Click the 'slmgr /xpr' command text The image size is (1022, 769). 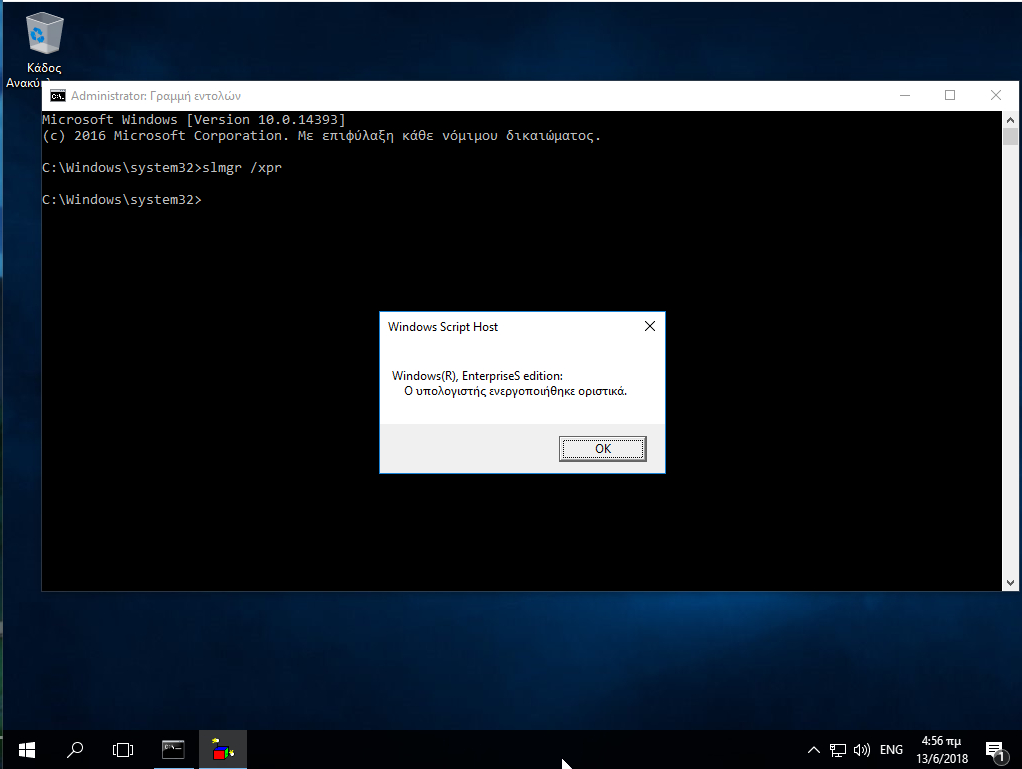tap(242, 167)
